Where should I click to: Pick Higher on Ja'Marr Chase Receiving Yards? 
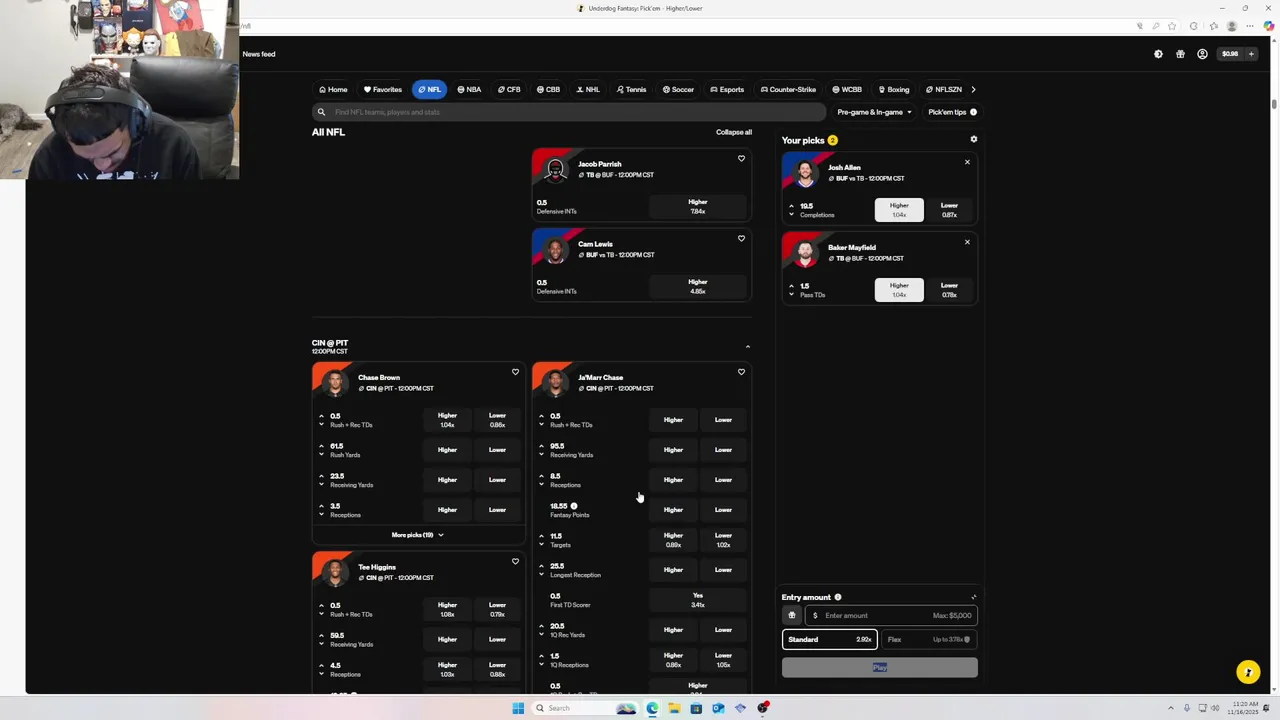click(x=673, y=450)
